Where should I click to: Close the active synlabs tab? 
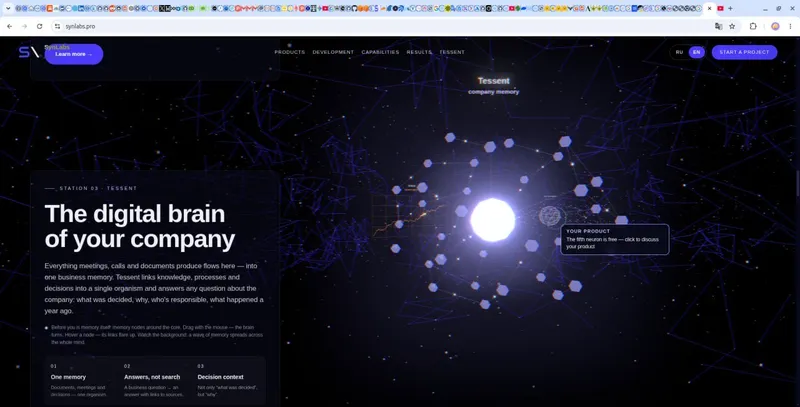[709, 8]
